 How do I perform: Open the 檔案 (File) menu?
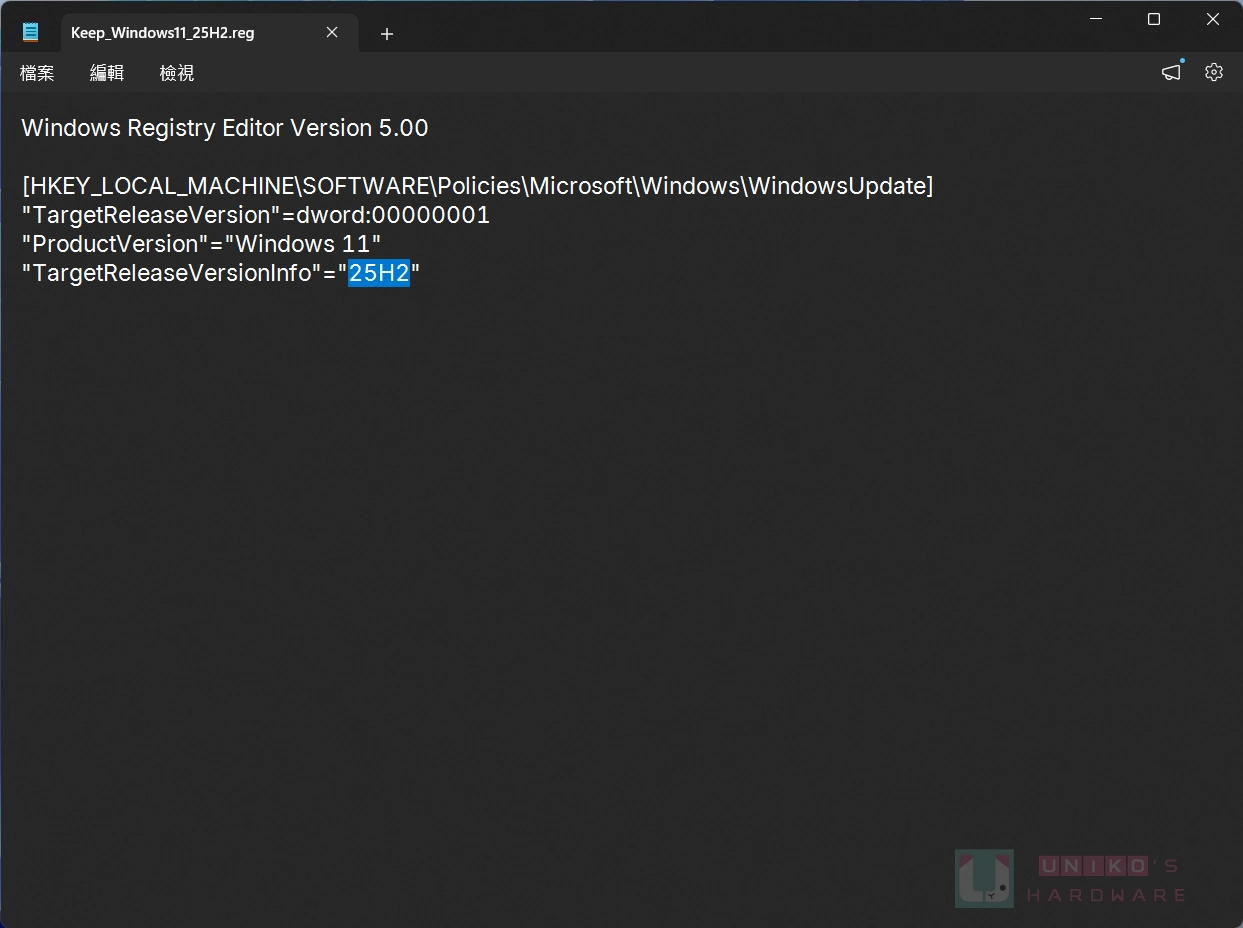click(37, 73)
